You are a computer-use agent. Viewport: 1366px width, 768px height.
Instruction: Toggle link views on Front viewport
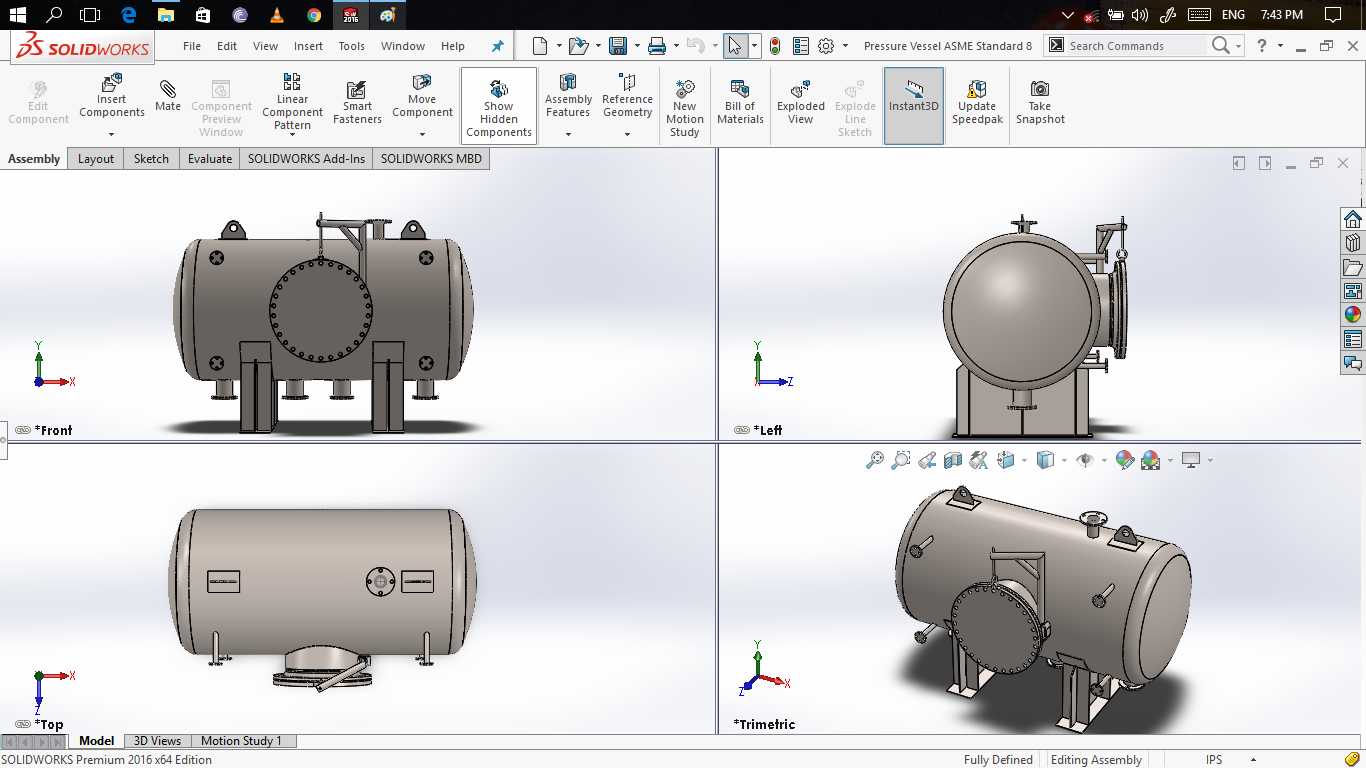coord(23,430)
